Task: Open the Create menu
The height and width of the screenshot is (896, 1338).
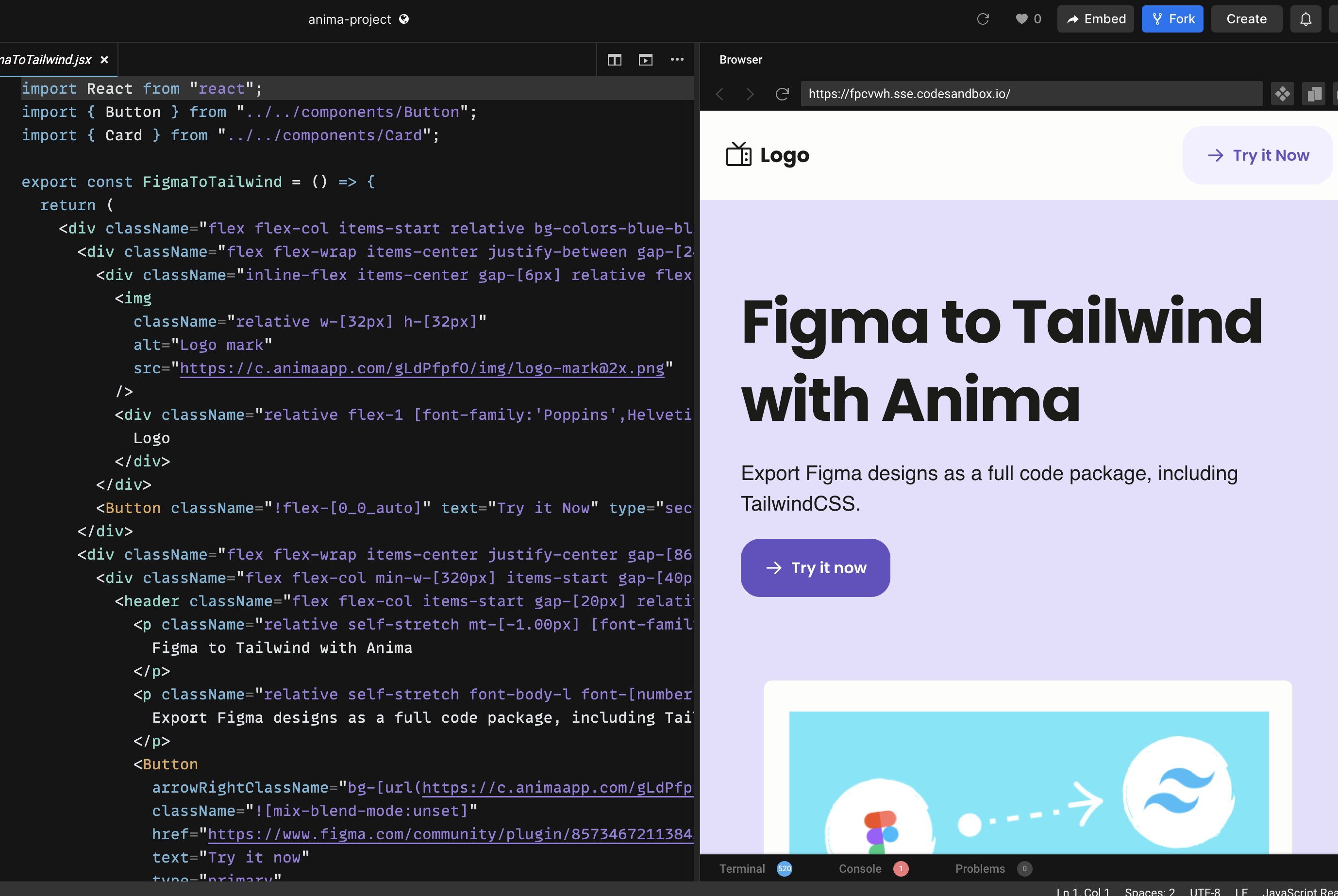Action: pos(1246,19)
